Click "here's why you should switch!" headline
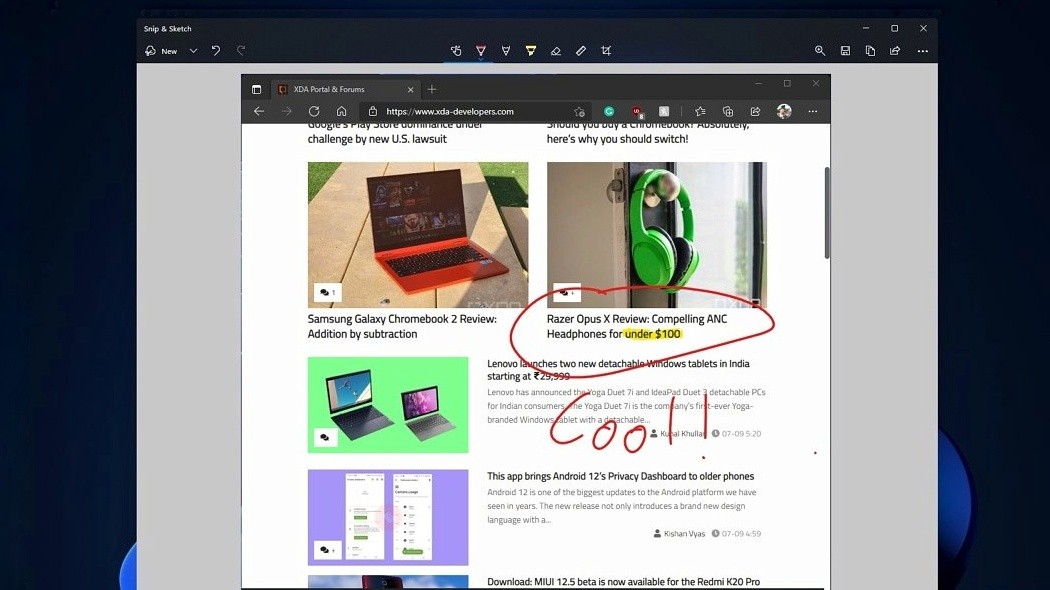 pyautogui.click(x=617, y=139)
